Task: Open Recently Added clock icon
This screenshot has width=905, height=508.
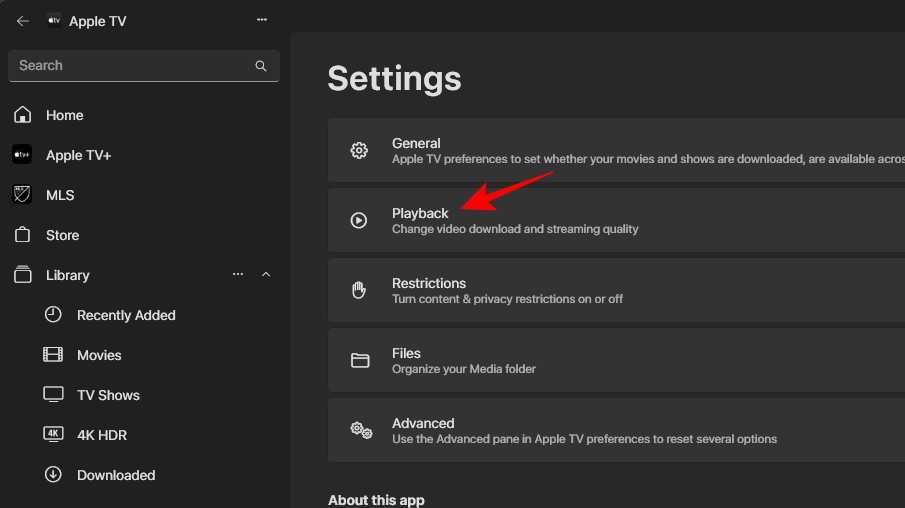Action: pos(53,315)
